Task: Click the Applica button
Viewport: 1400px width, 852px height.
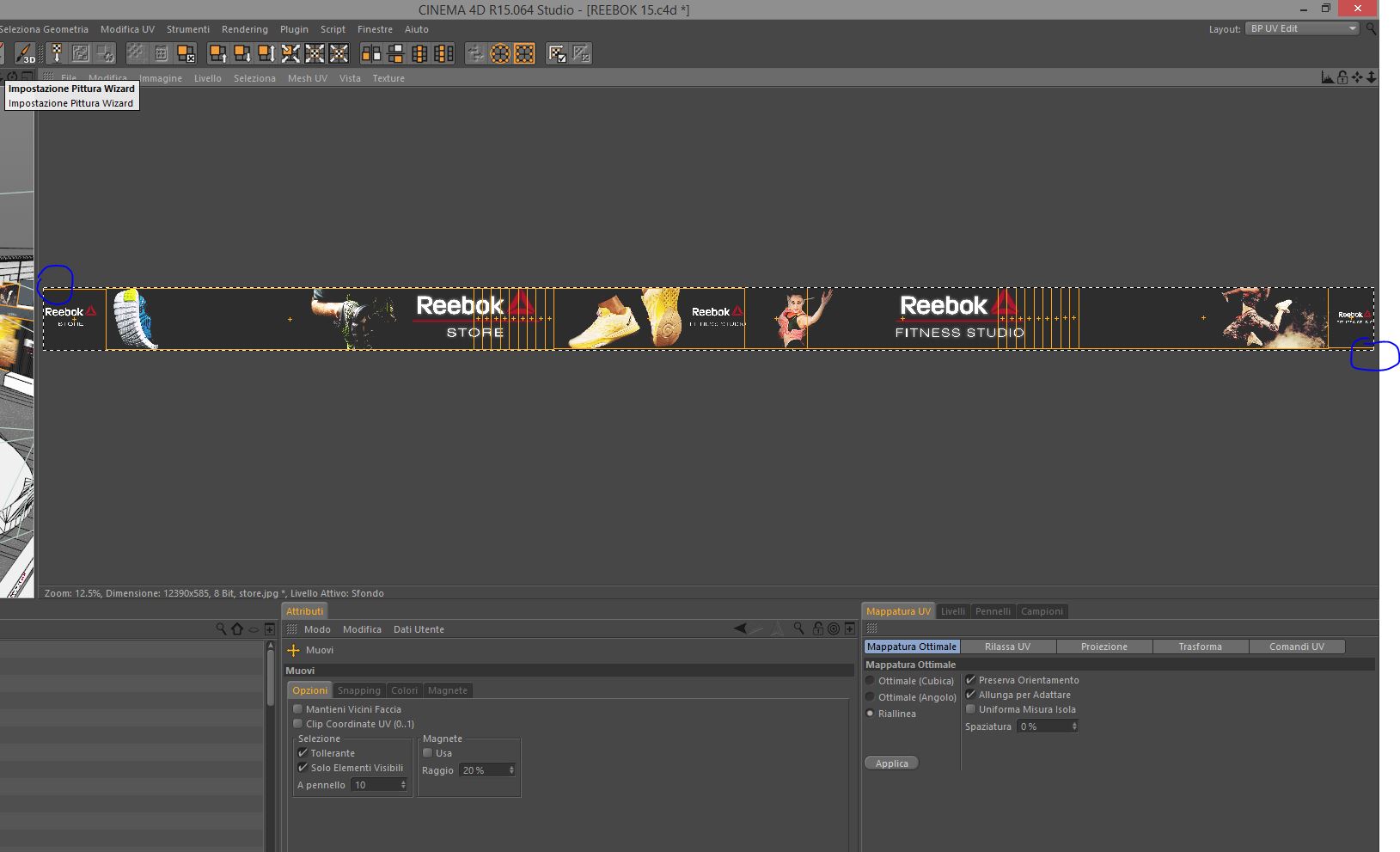Action: 892,763
